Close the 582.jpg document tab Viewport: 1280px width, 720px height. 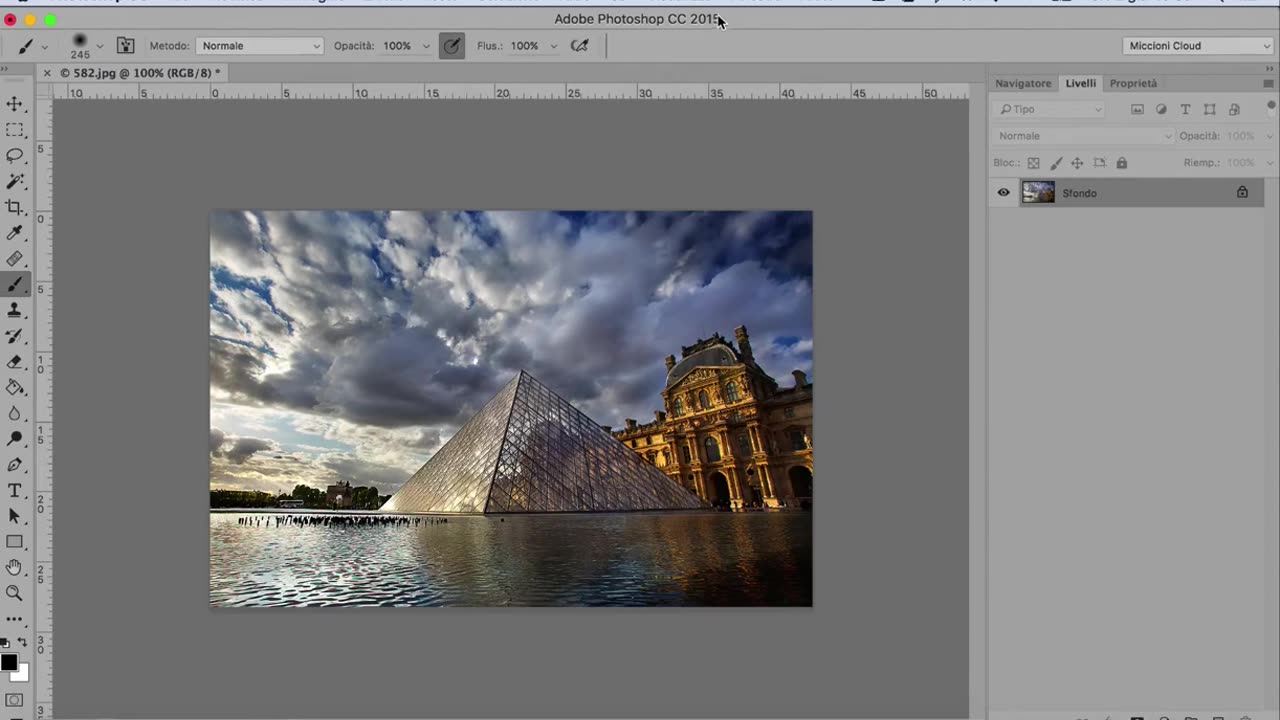tap(46, 72)
